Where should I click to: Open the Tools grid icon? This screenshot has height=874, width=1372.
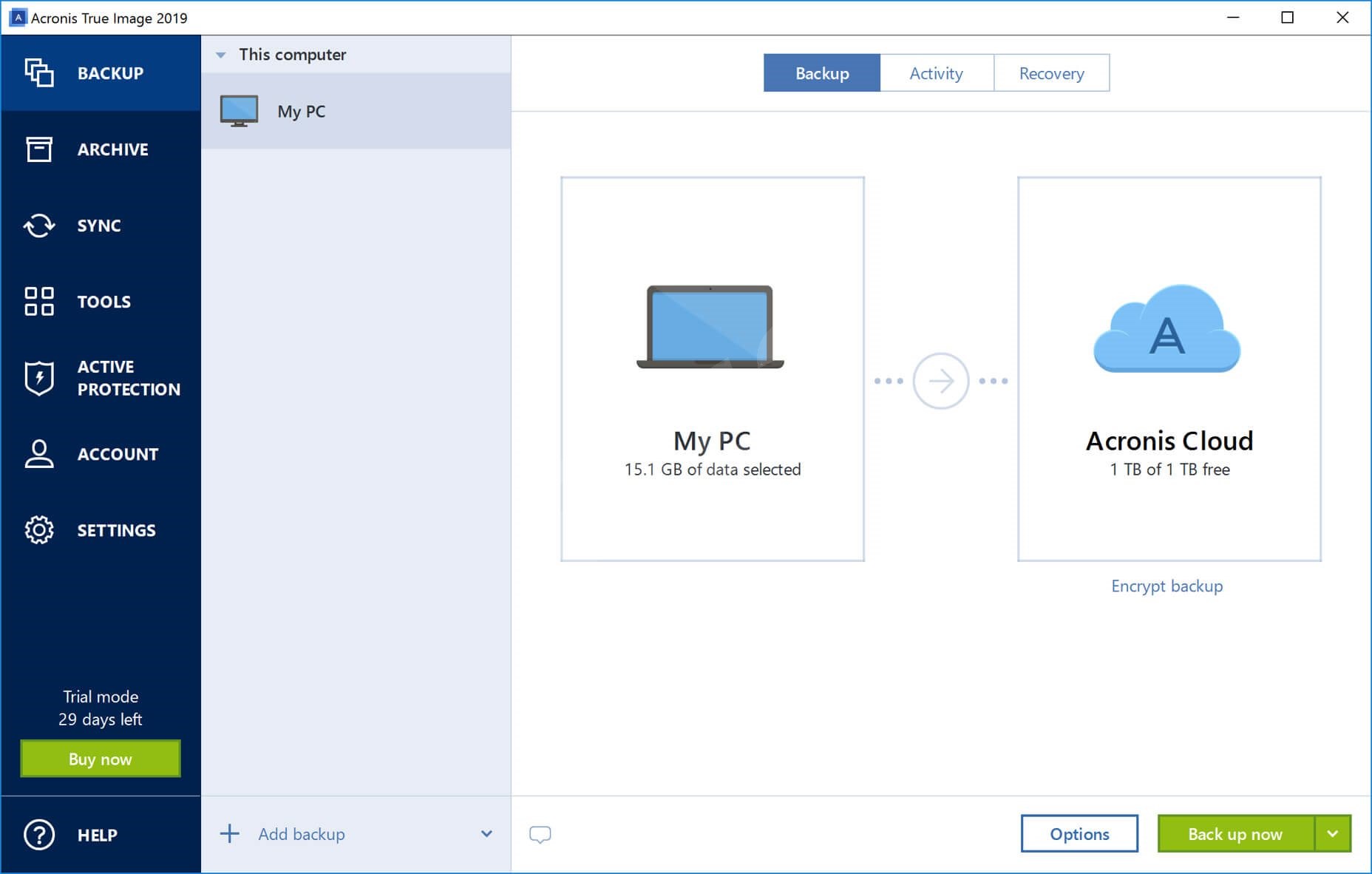click(39, 302)
